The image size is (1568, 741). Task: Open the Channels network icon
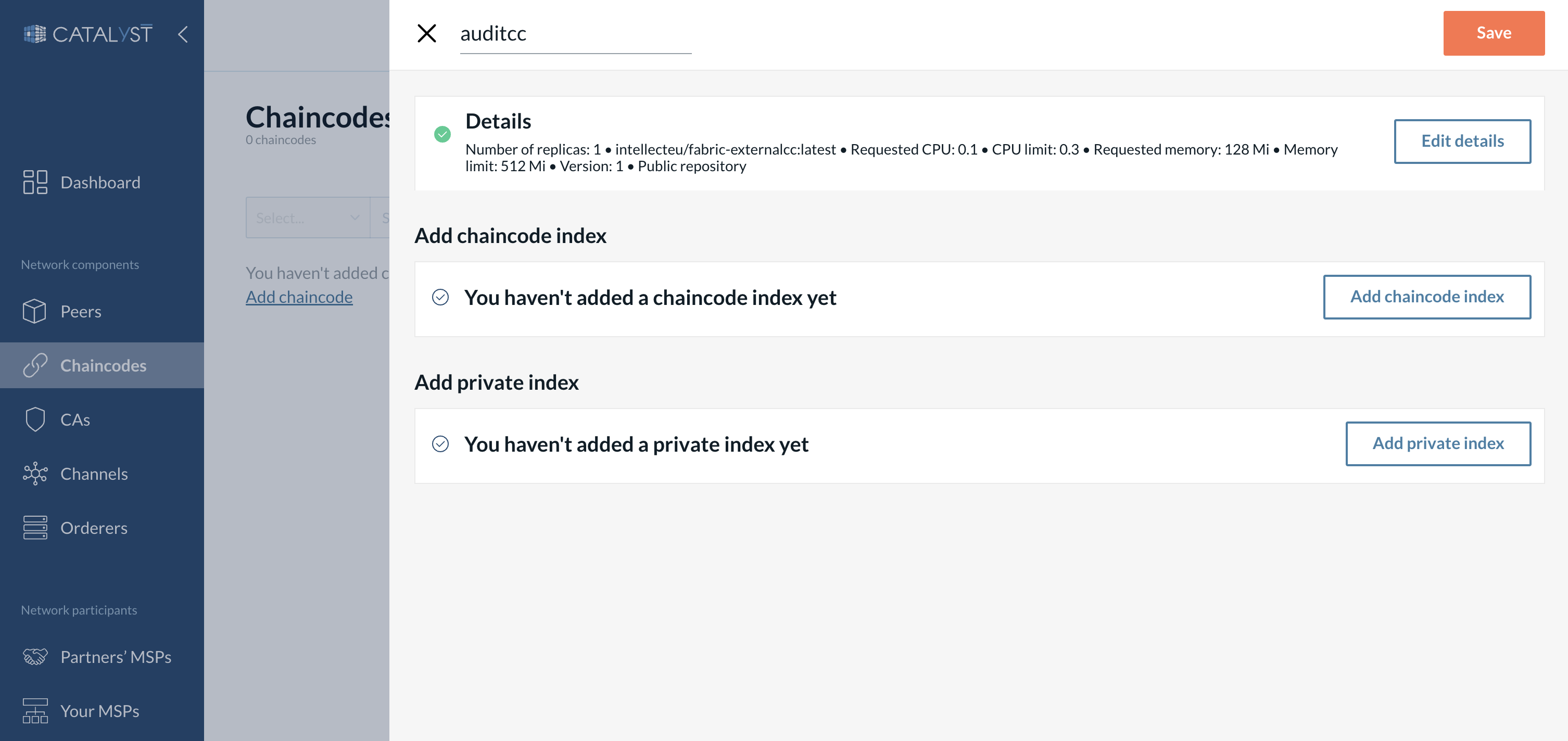click(35, 474)
